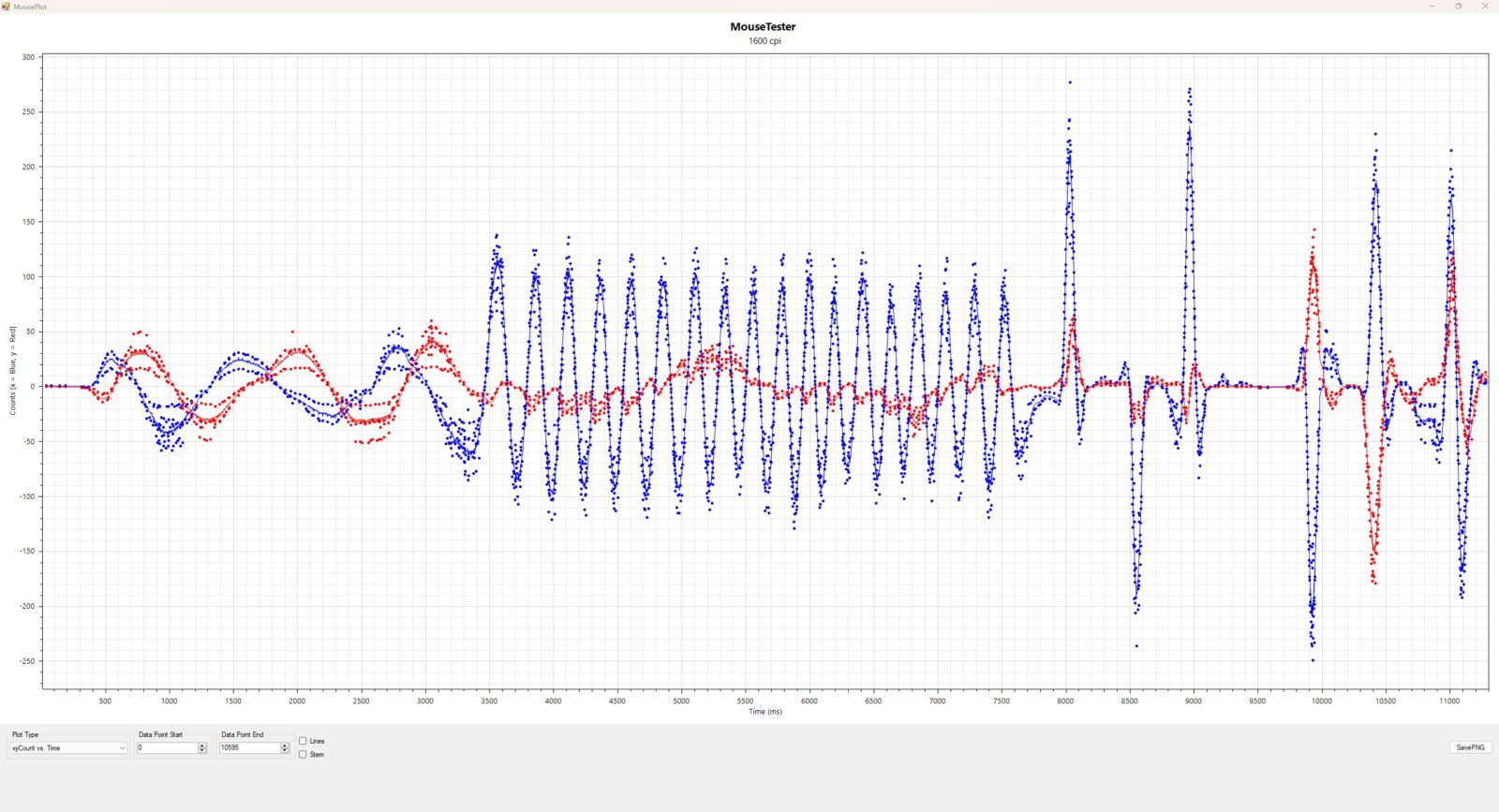
Task: Decrement Data Point Start with down arrow
Action: (202, 751)
